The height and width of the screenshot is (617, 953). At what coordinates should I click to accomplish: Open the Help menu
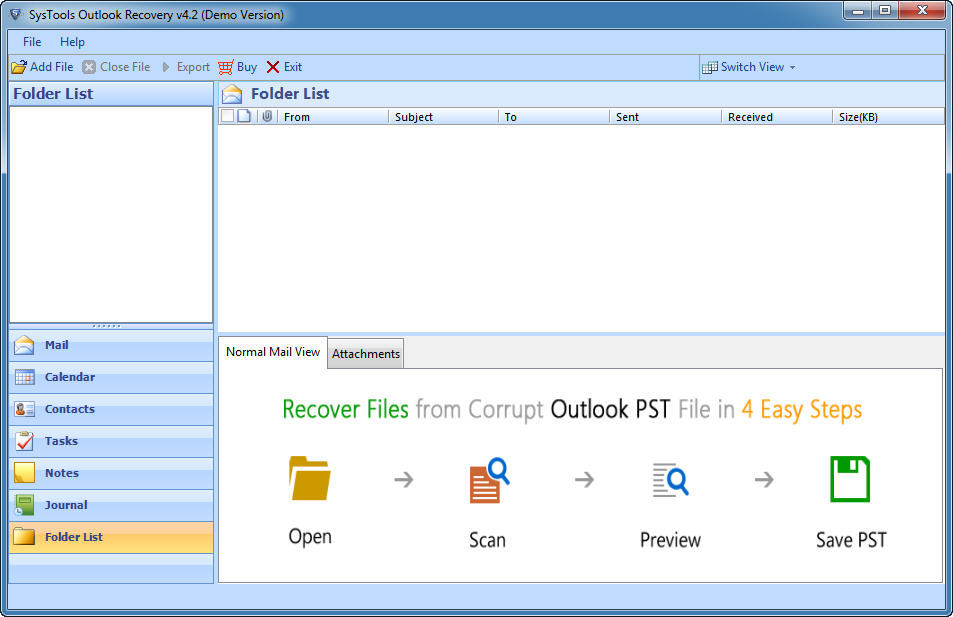click(x=72, y=42)
